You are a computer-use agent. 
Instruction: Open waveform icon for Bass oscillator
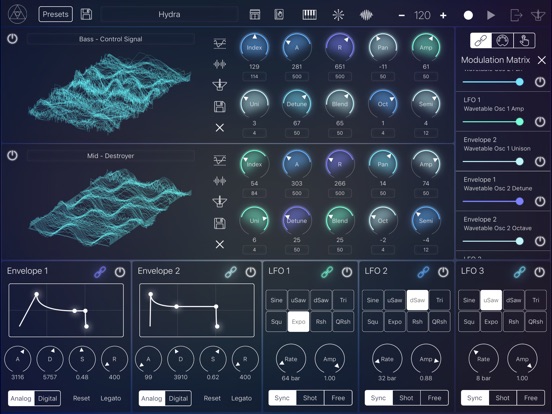[220, 64]
